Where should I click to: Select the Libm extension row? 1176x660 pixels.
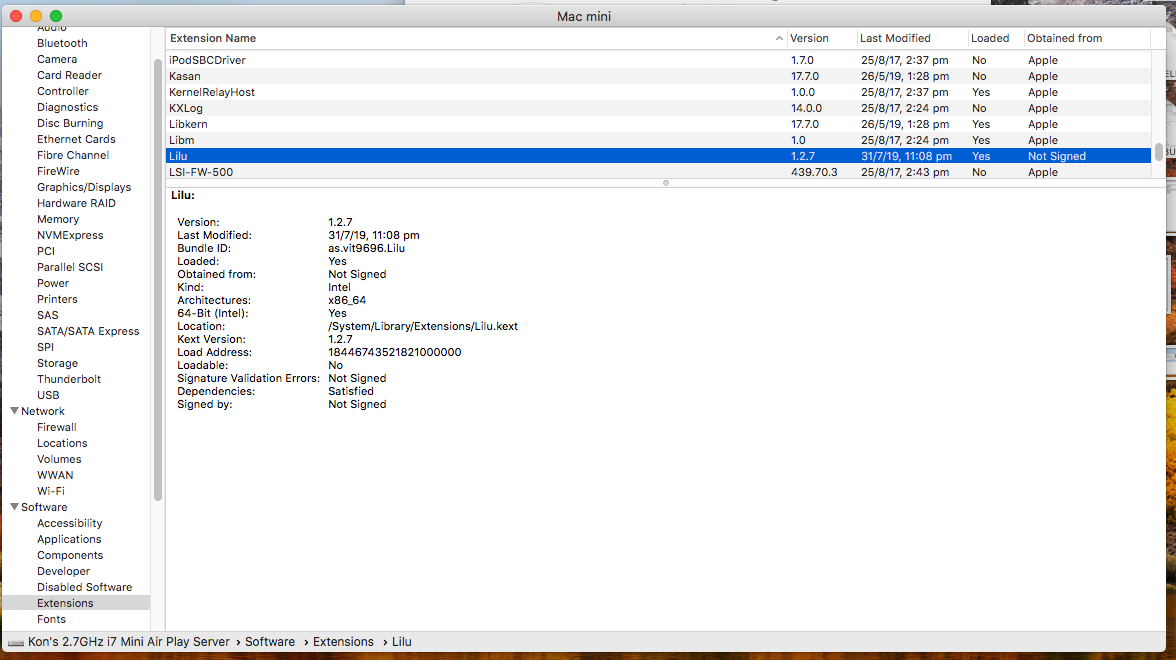[658, 140]
